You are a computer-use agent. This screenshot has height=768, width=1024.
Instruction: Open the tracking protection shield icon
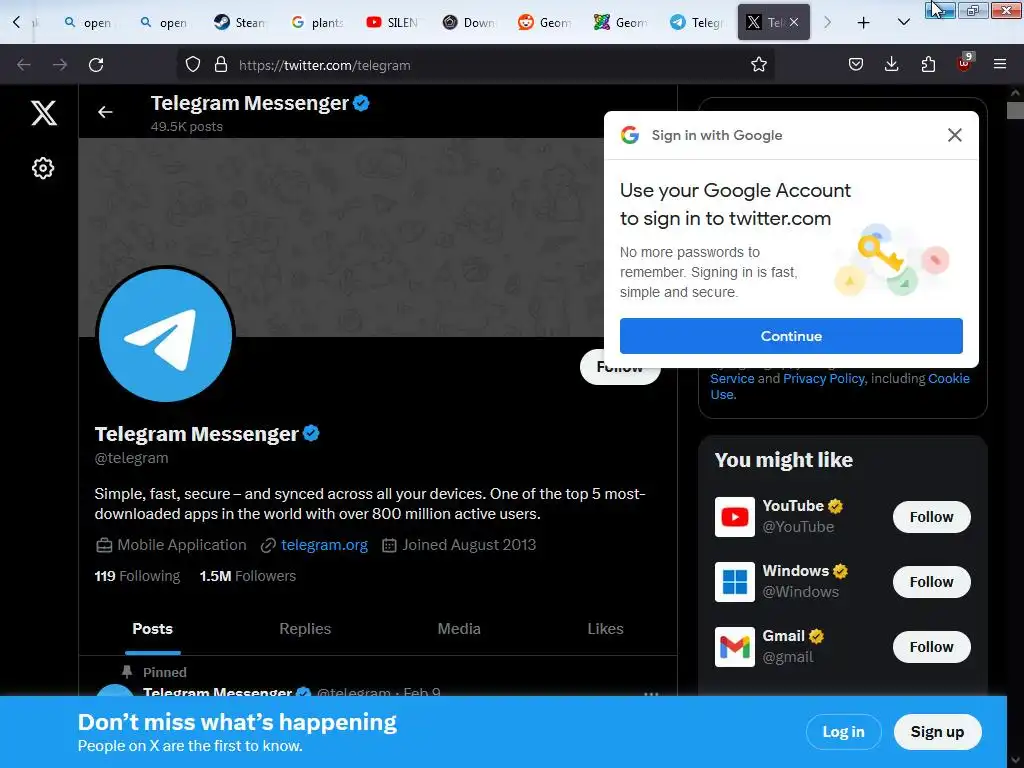click(x=193, y=65)
